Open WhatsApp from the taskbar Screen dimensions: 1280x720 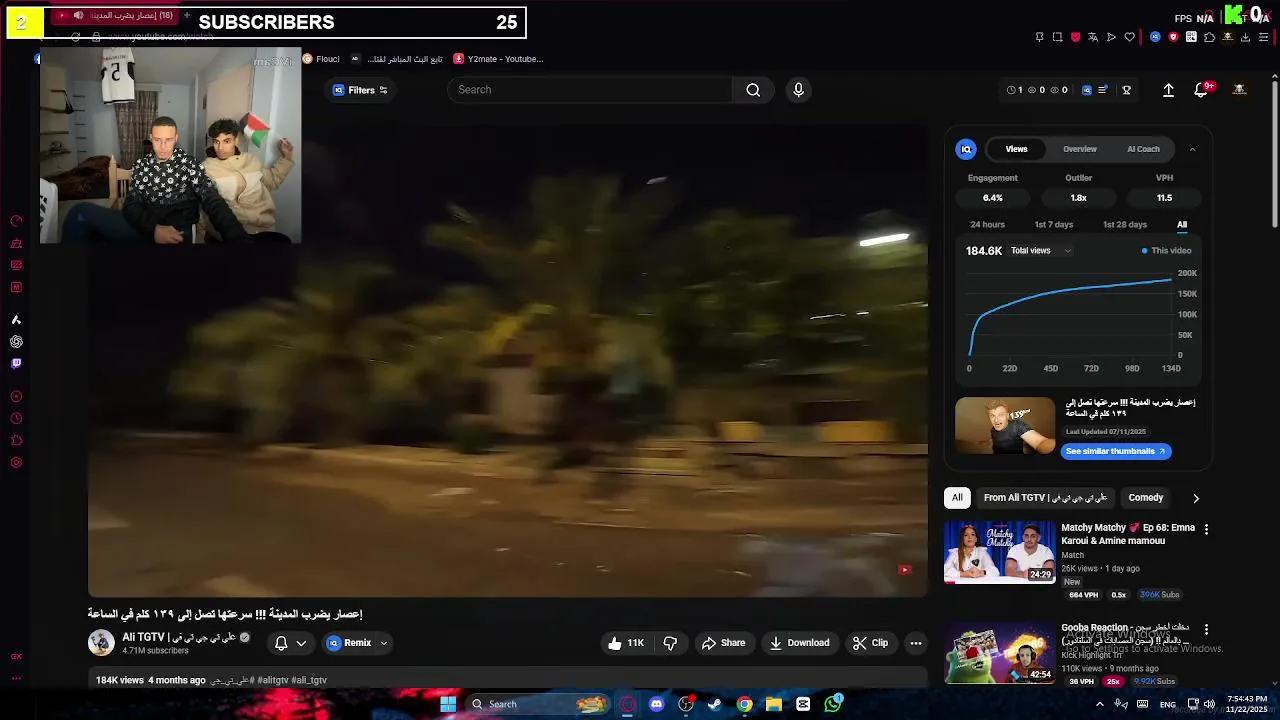click(833, 704)
